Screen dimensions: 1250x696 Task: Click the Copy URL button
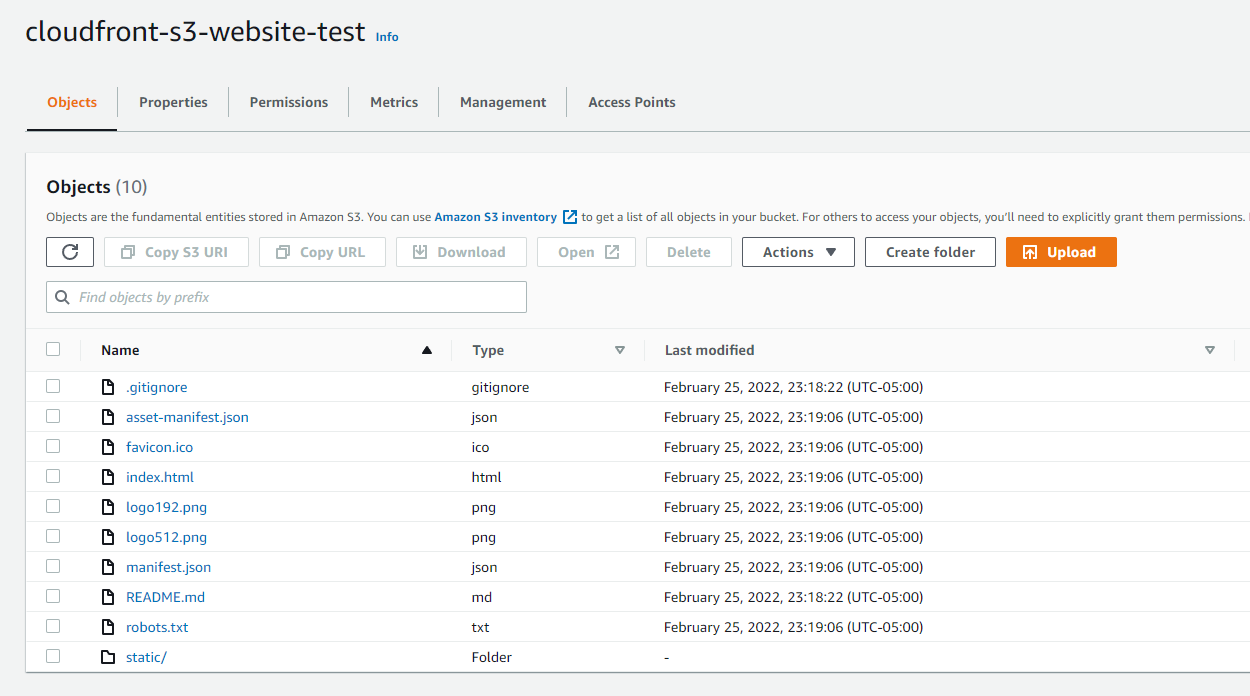coord(323,252)
